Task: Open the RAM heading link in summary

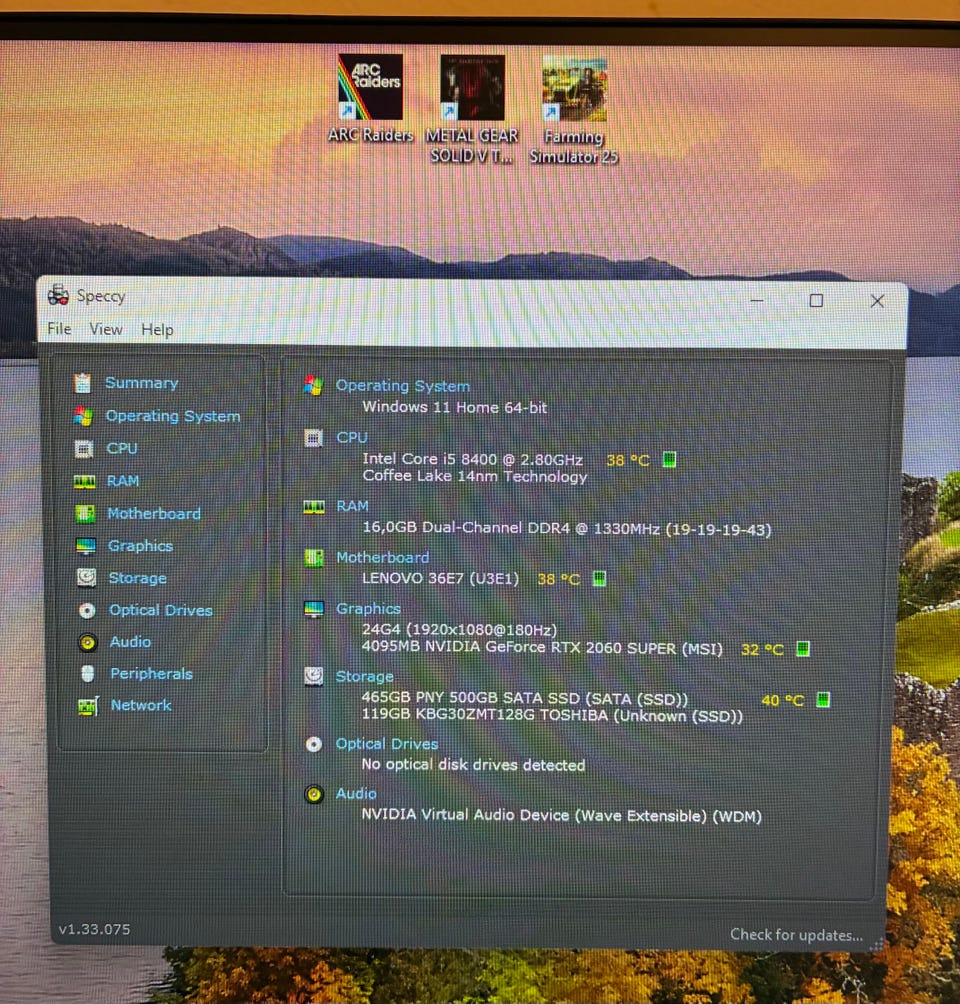Action: click(x=353, y=506)
